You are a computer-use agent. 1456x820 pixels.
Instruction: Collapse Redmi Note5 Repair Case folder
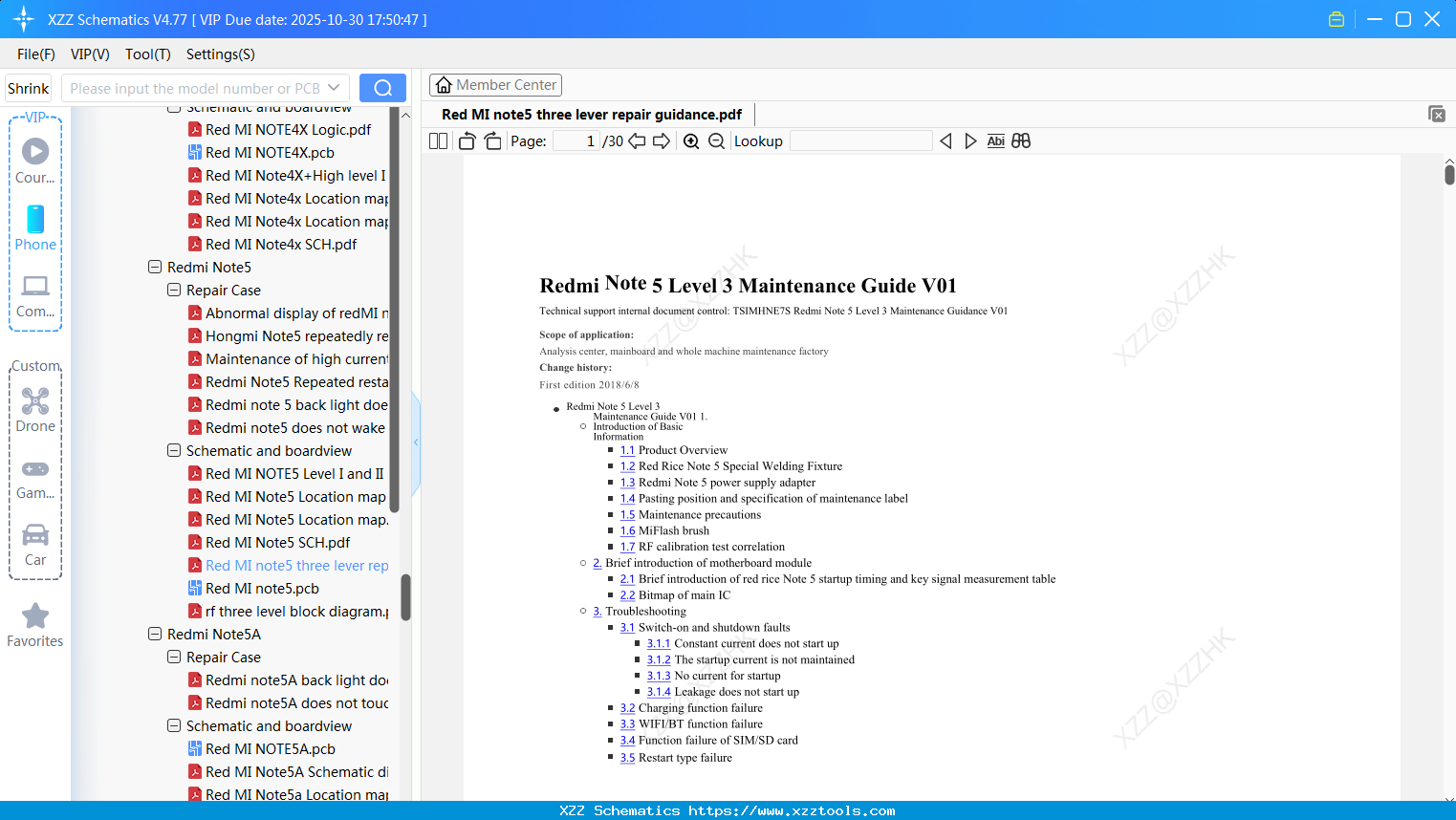coord(174,291)
